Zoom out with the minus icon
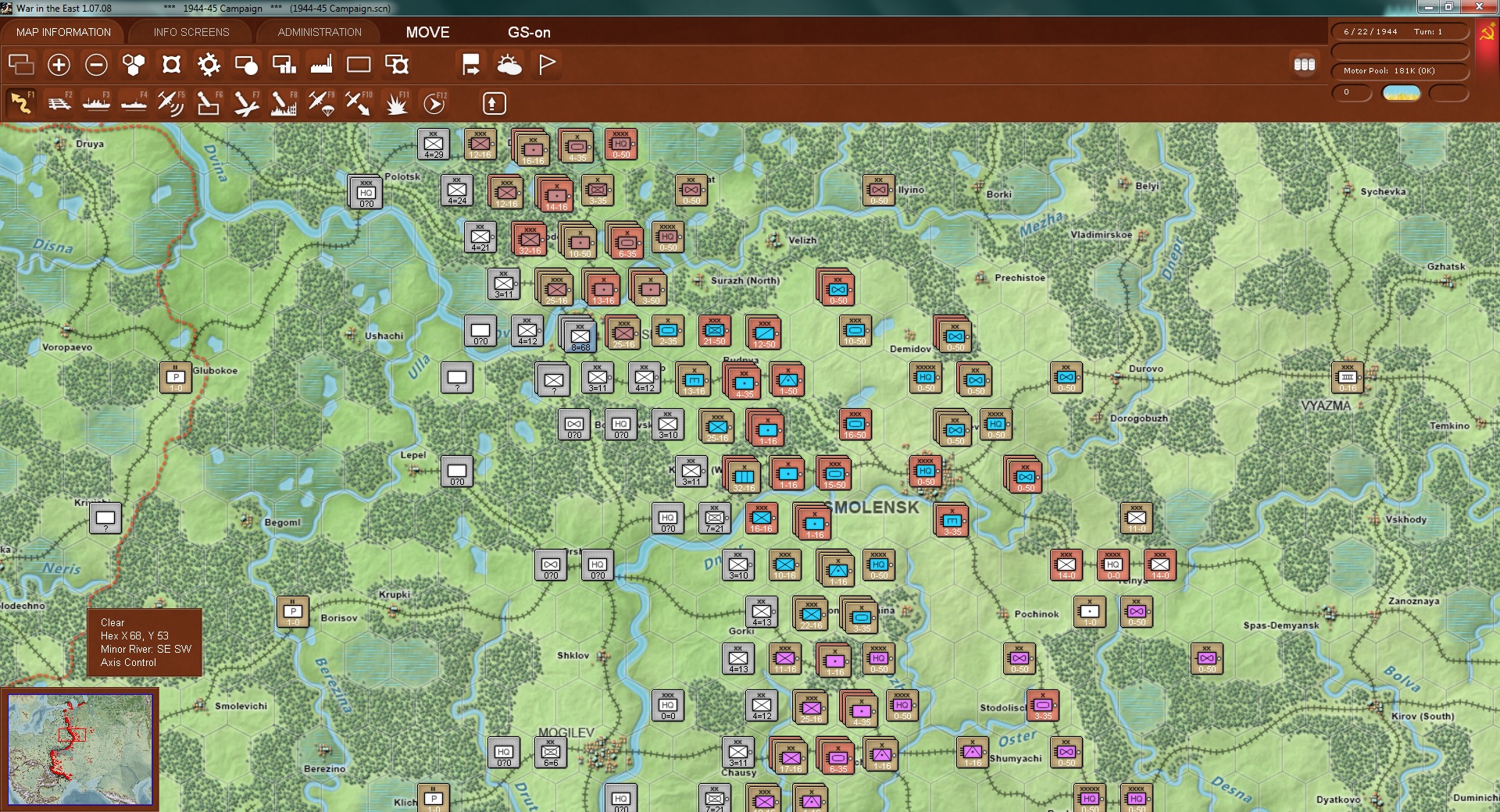Image resolution: width=1500 pixels, height=812 pixels. click(96, 64)
